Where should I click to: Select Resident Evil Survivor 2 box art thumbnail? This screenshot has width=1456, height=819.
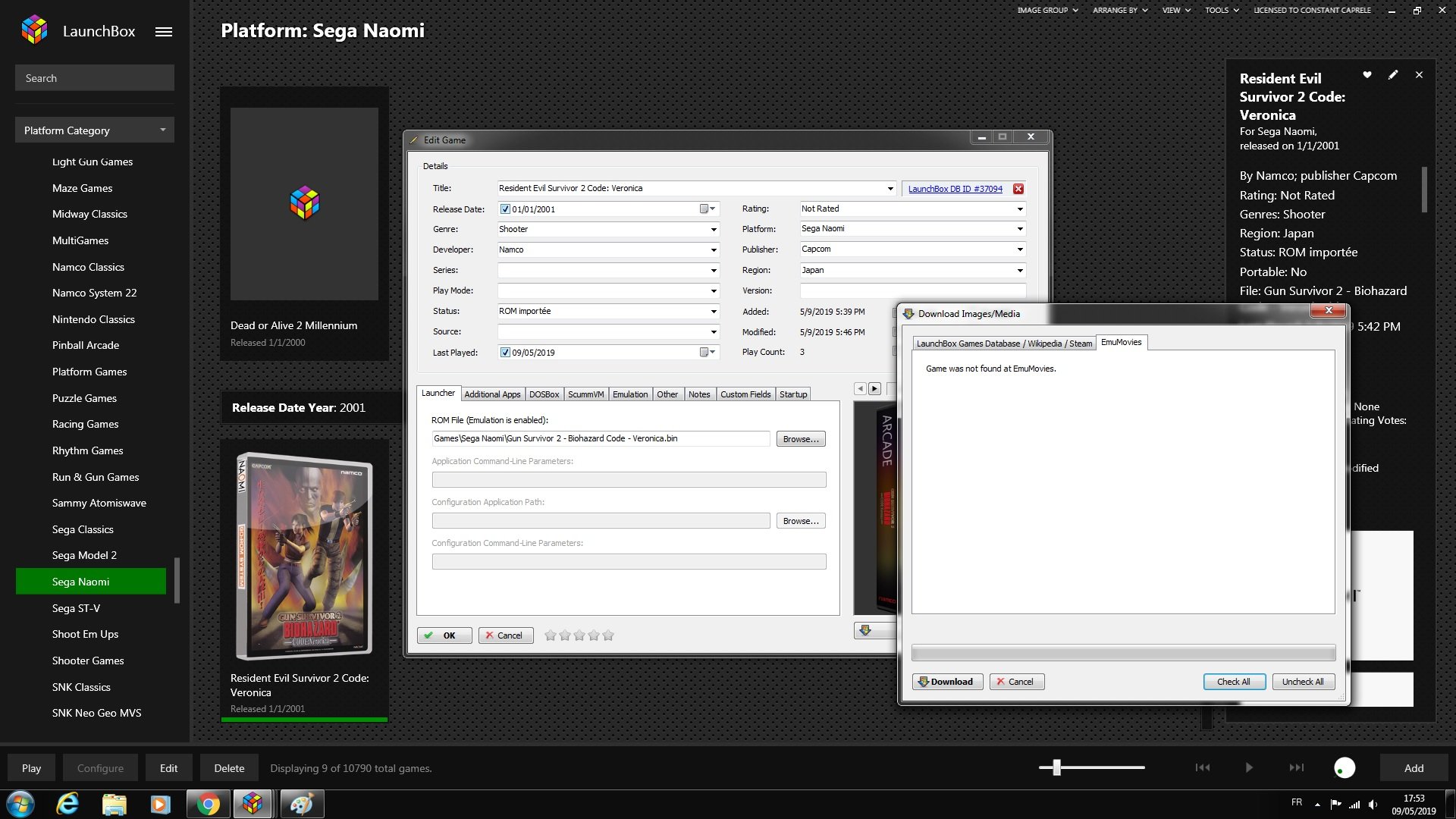click(x=304, y=557)
